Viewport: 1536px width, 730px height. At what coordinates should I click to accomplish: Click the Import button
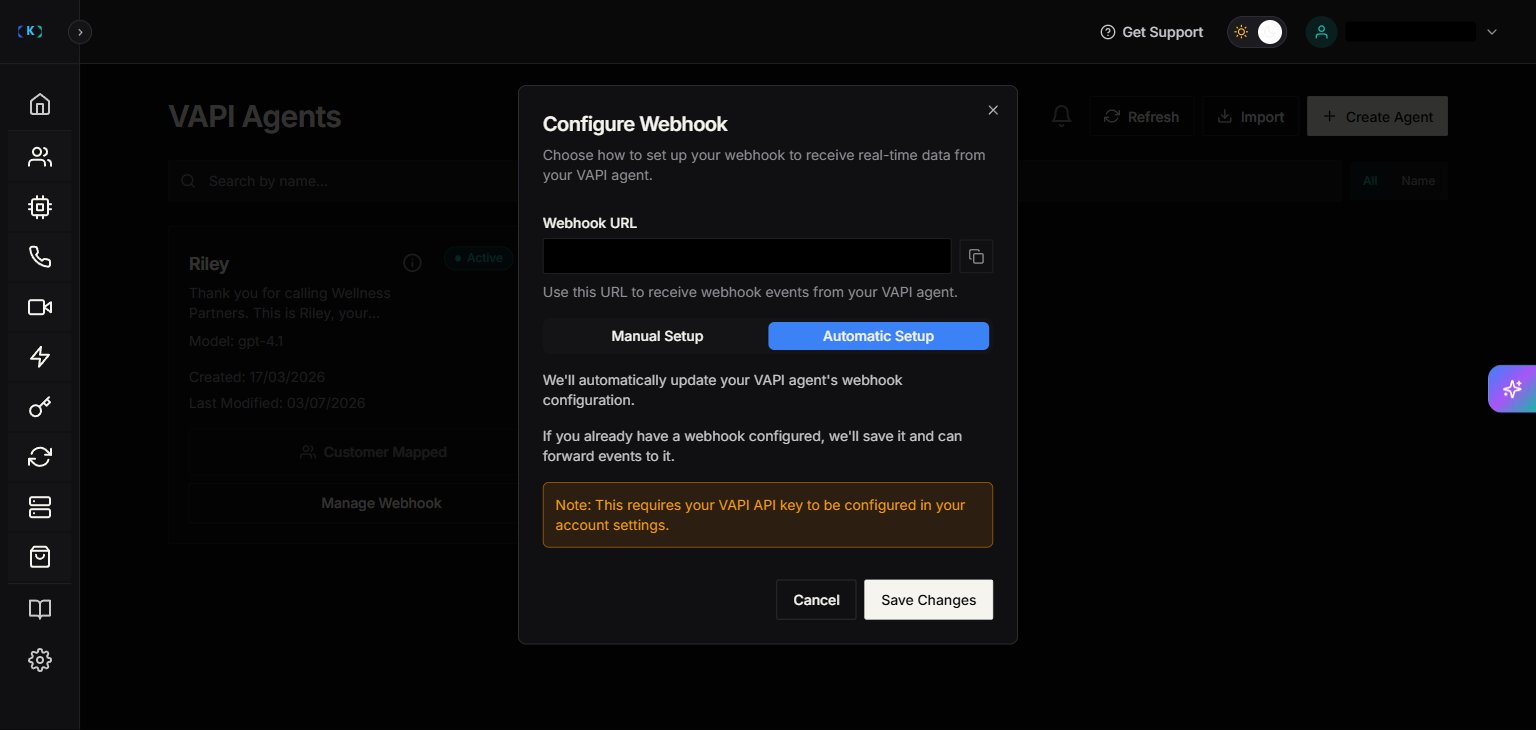[x=1250, y=117]
